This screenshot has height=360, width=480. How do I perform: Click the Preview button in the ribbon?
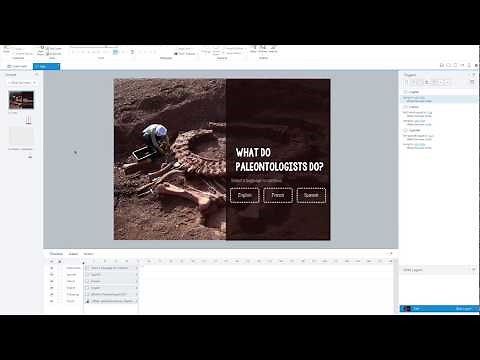(x=263, y=49)
